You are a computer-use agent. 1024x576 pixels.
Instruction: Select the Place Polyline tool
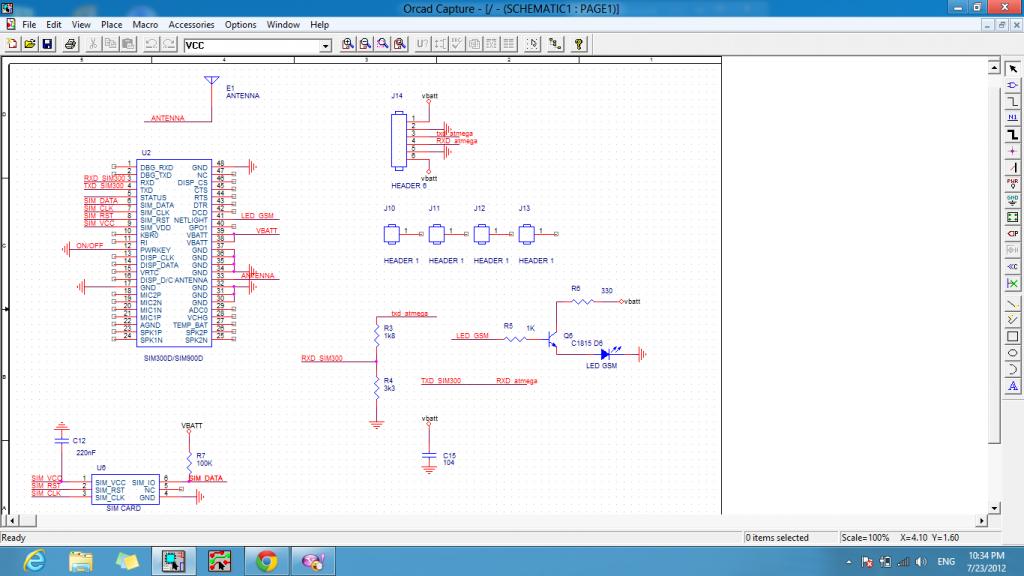point(1012,320)
